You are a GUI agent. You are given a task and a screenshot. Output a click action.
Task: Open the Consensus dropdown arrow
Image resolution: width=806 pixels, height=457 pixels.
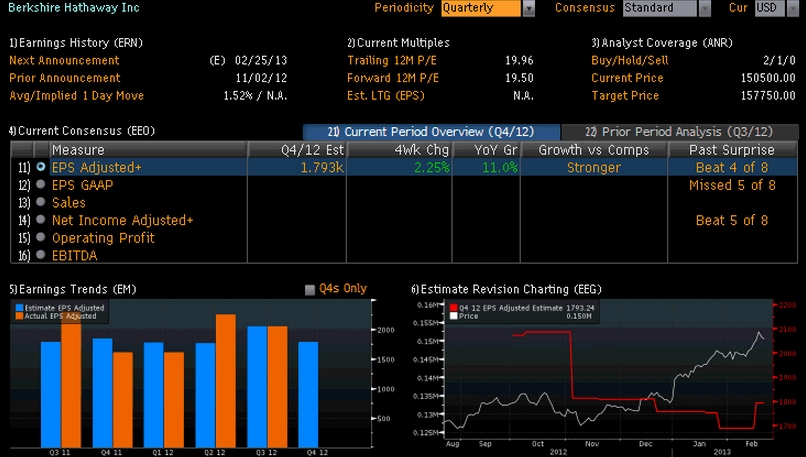coord(705,8)
